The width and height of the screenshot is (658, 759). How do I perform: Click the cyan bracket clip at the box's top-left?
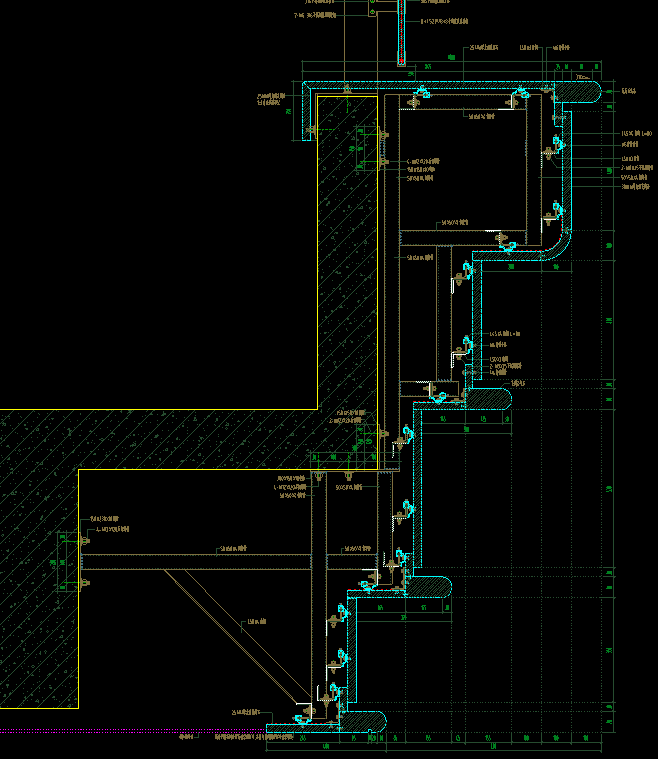point(418,97)
